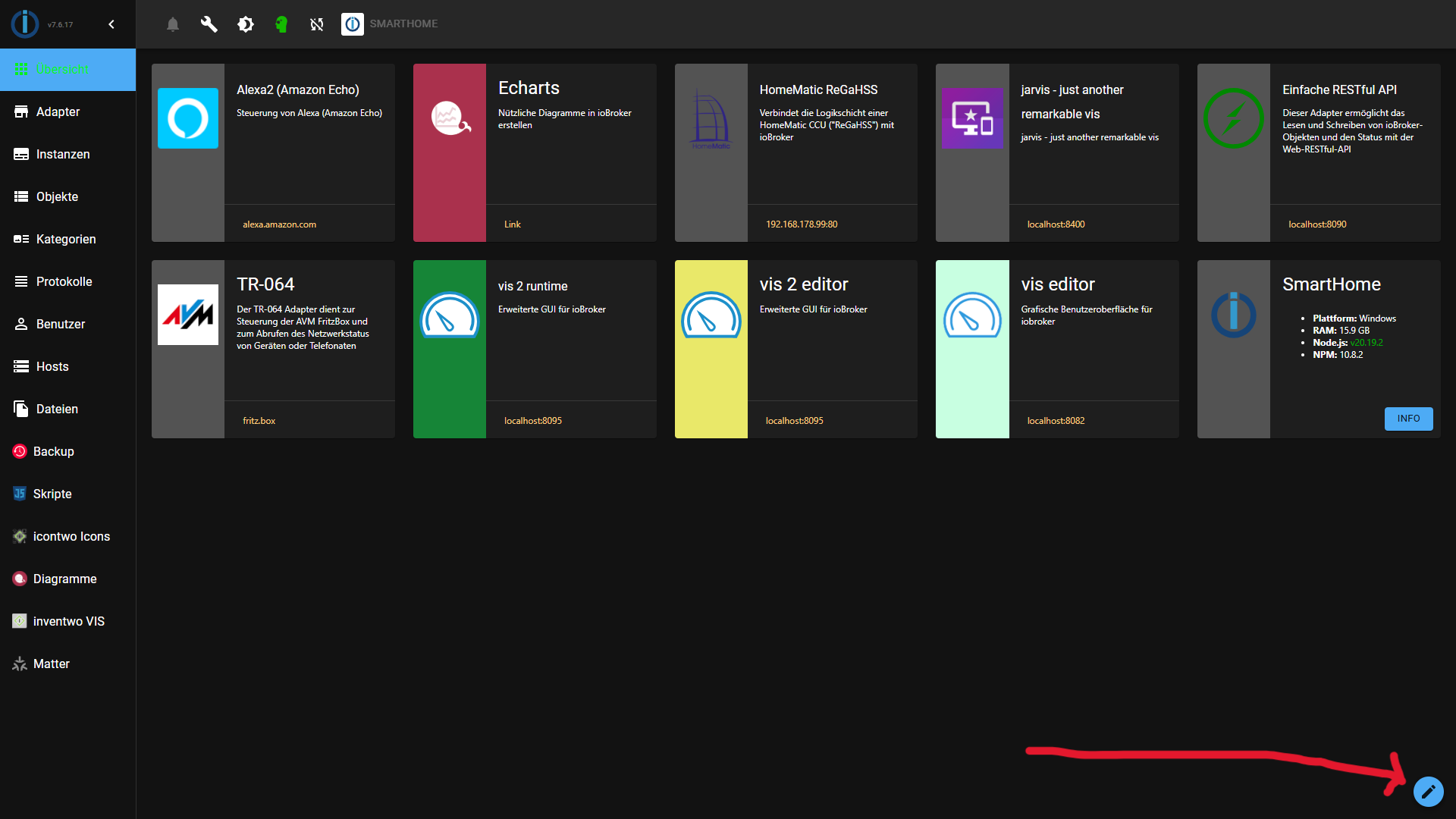Click the vis 2 editor card title
This screenshot has height=819, width=1456.
click(804, 284)
